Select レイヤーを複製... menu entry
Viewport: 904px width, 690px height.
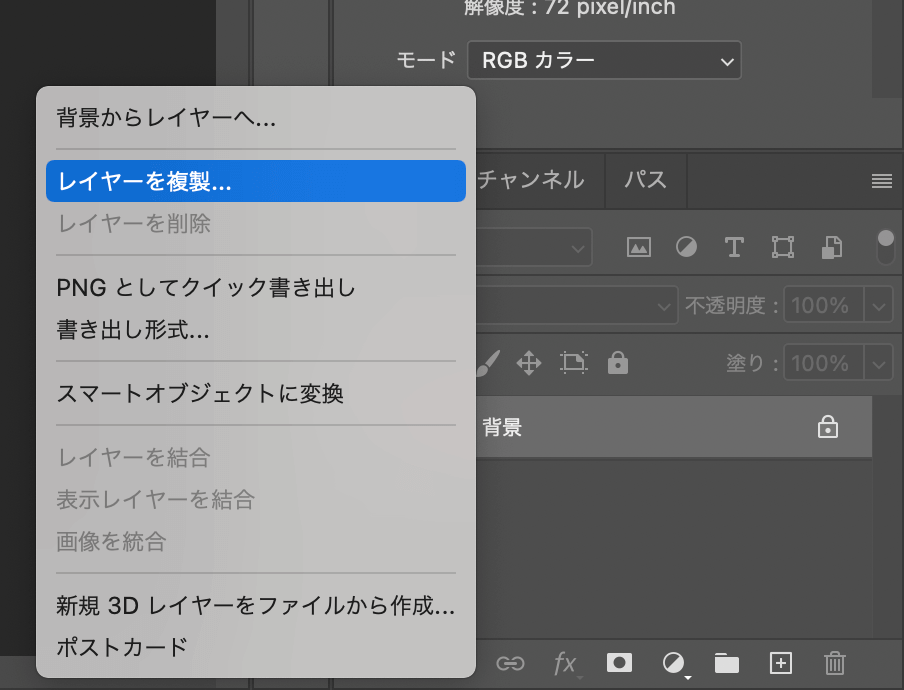click(255, 181)
